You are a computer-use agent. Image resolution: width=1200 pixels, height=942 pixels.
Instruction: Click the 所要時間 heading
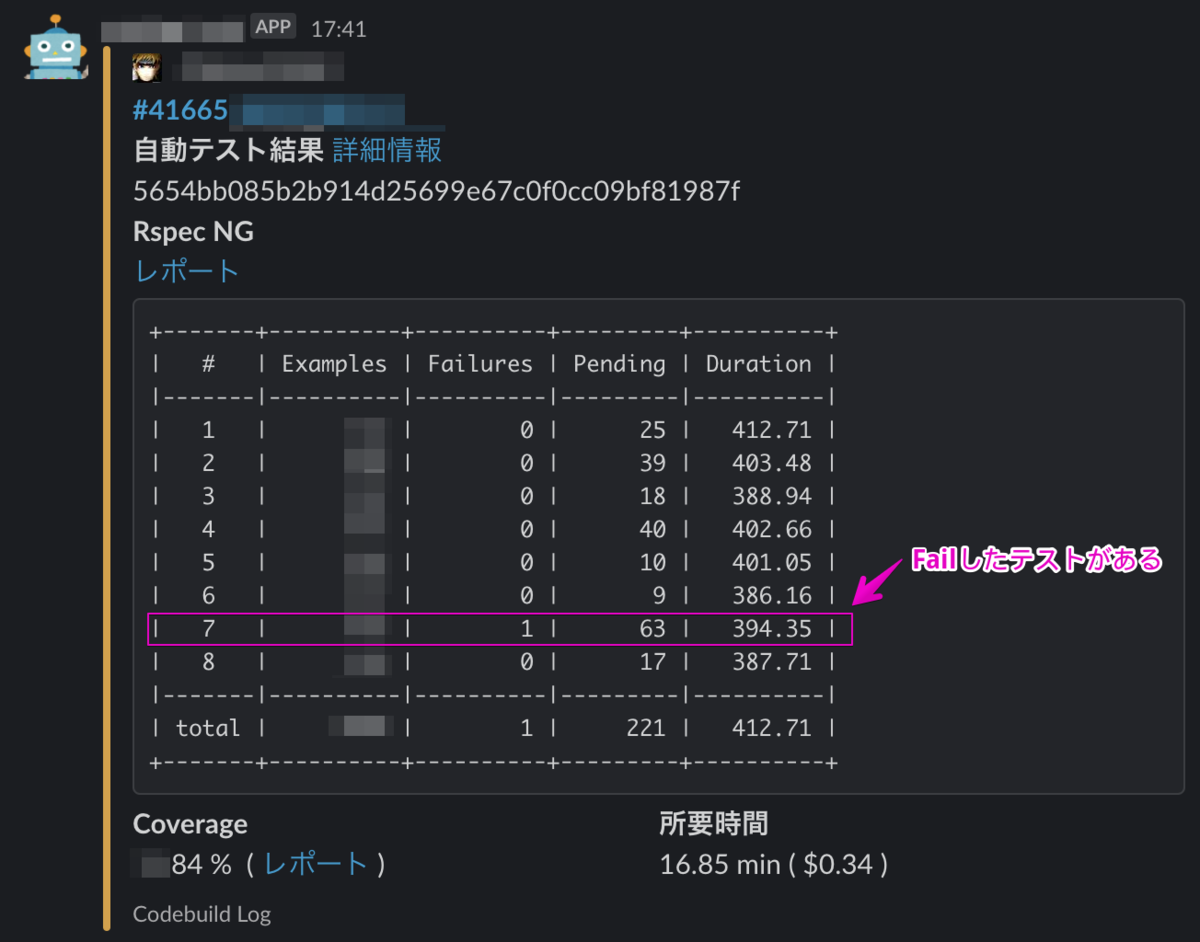pos(714,824)
